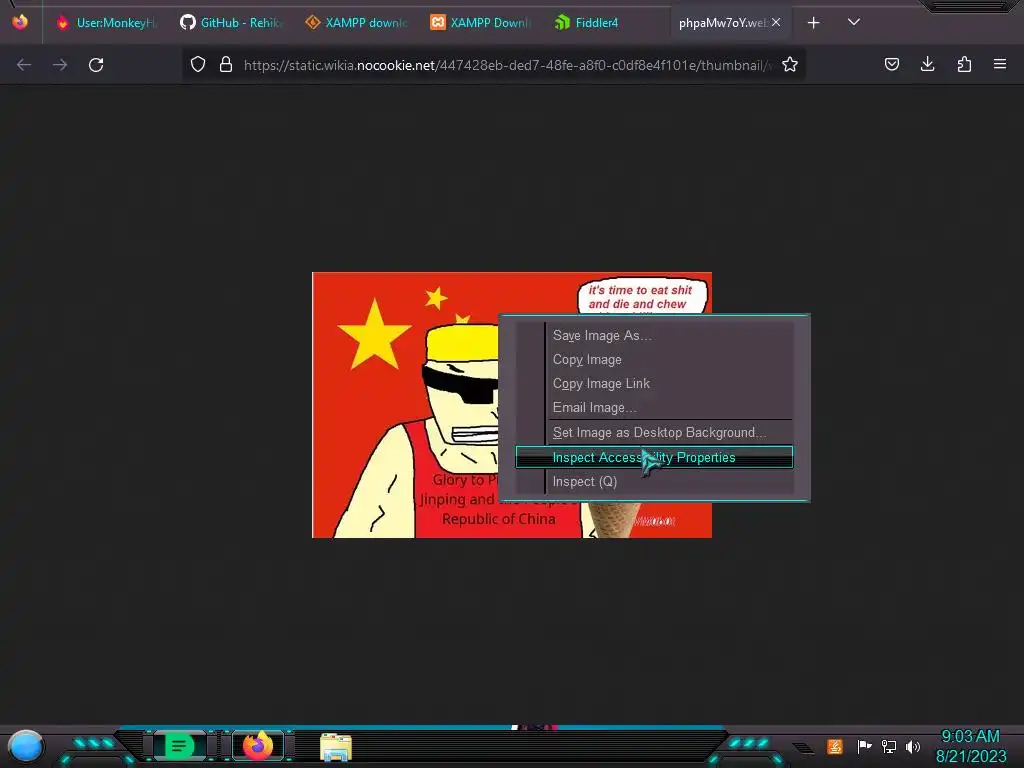
Task: Reload the current page
Action: click(96, 65)
